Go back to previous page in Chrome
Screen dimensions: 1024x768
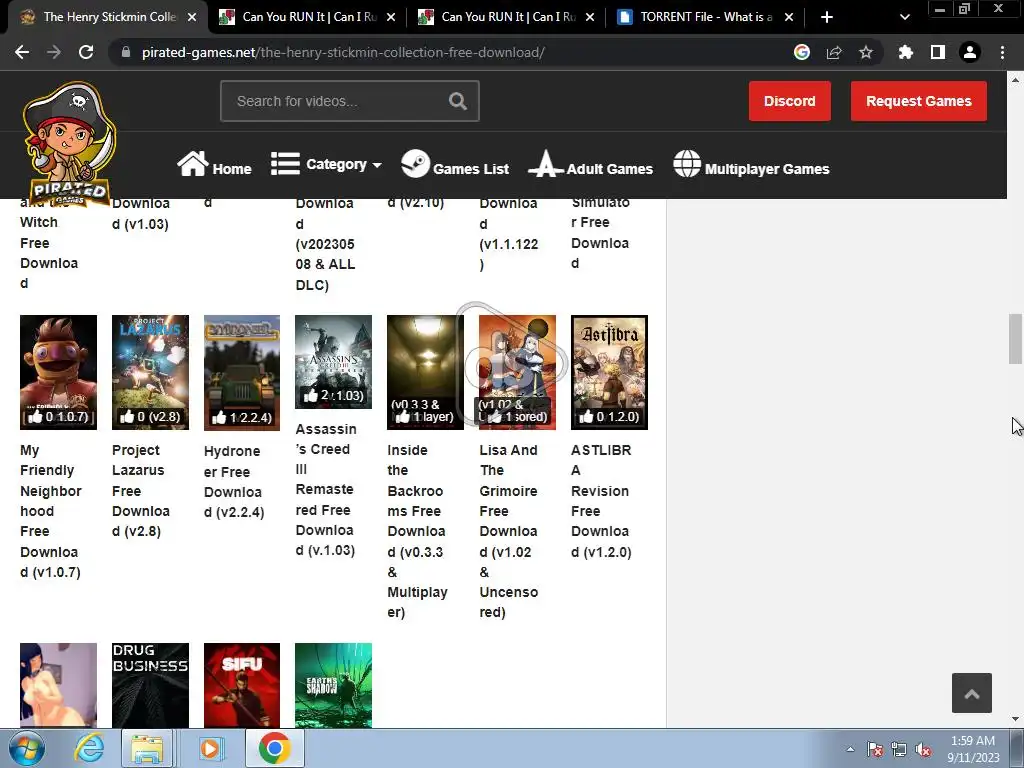tap(22, 52)
